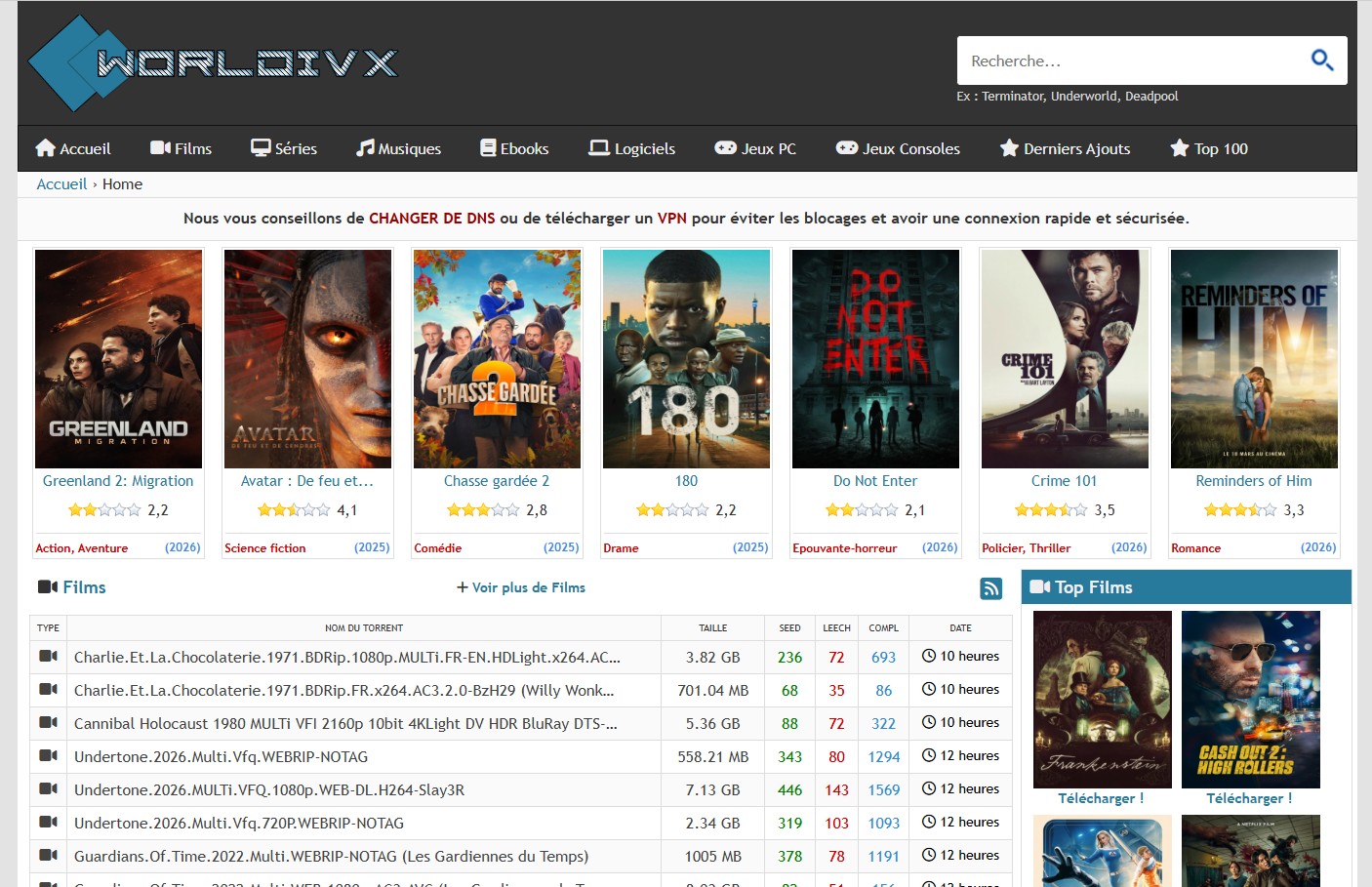
Task: Click clock icon on the 7.13 GB row
Action: click(929, 789)
